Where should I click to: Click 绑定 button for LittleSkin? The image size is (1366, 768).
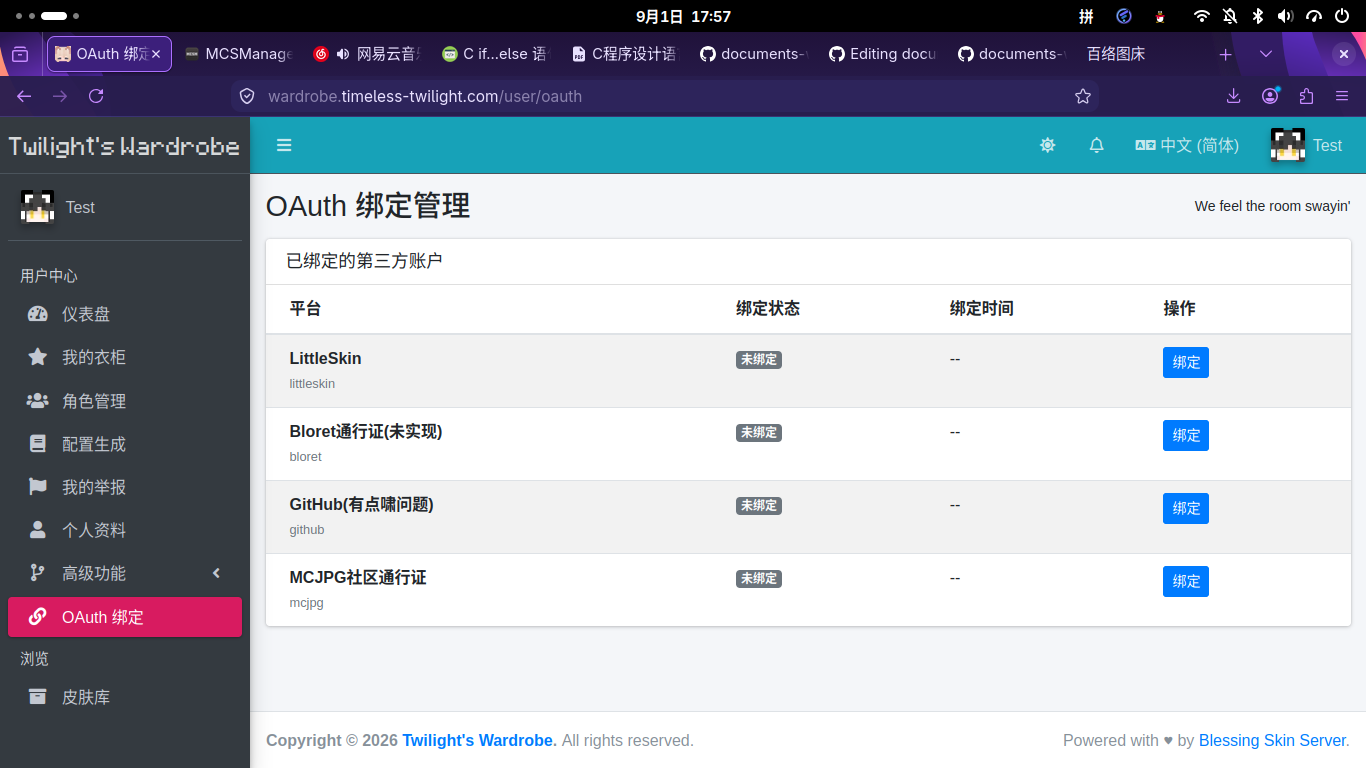(1186, 362)
